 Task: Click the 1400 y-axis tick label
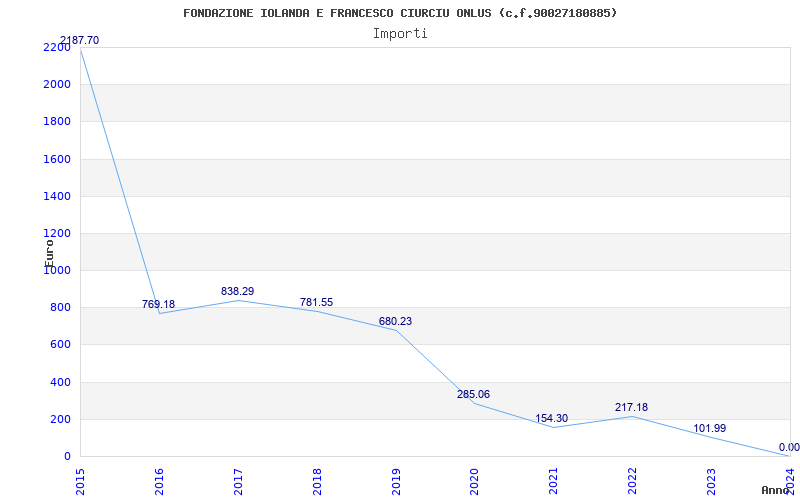coord(57,196)
